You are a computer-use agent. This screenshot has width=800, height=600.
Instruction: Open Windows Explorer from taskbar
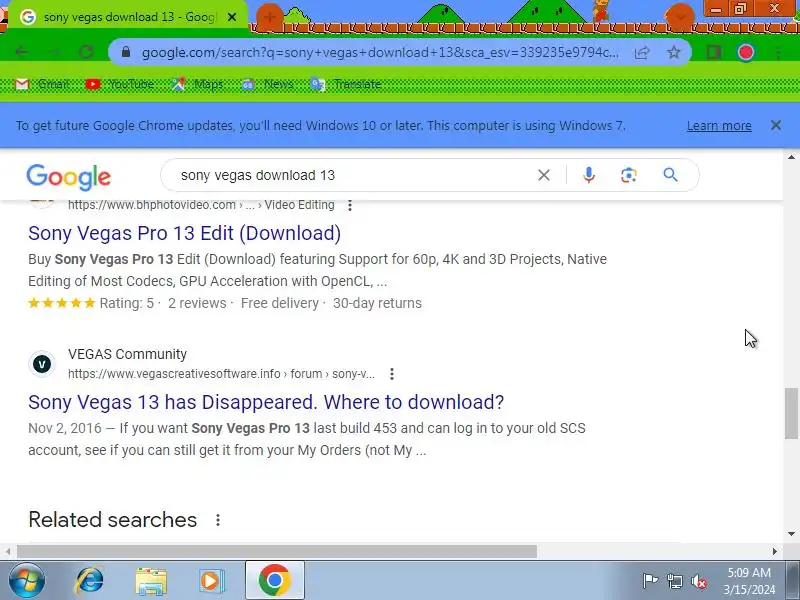151,581
